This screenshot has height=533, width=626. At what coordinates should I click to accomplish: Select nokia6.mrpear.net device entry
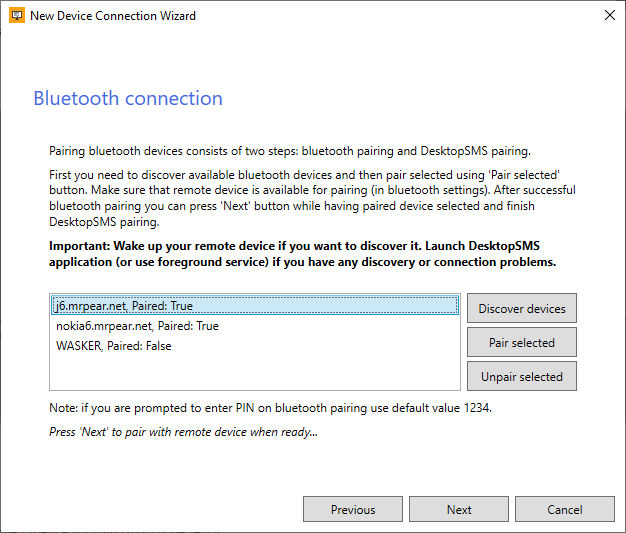(x=136, y=326)
